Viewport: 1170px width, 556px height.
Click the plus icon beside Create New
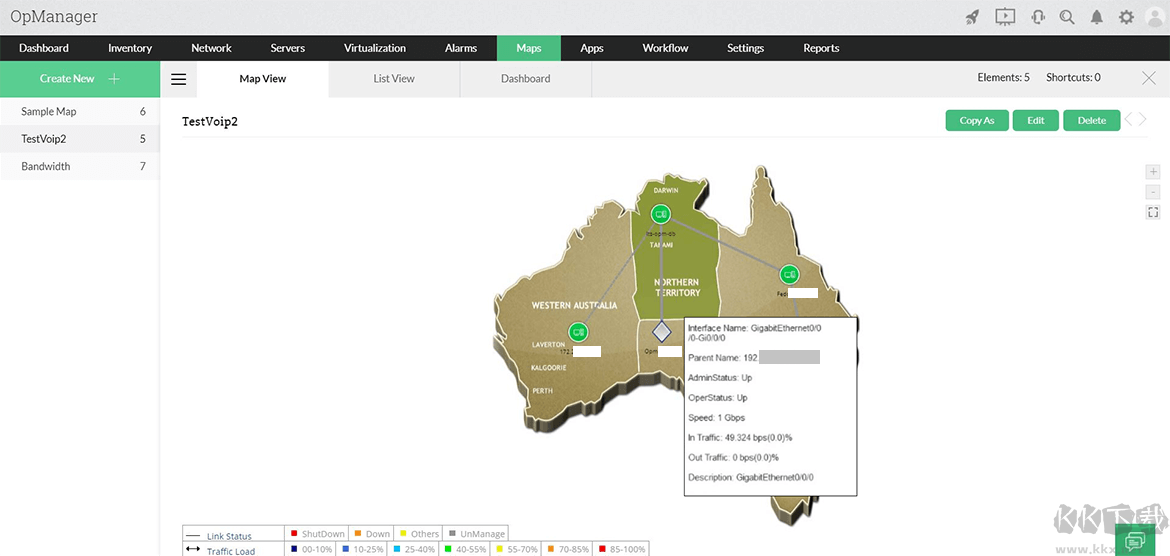coord(113,78)
